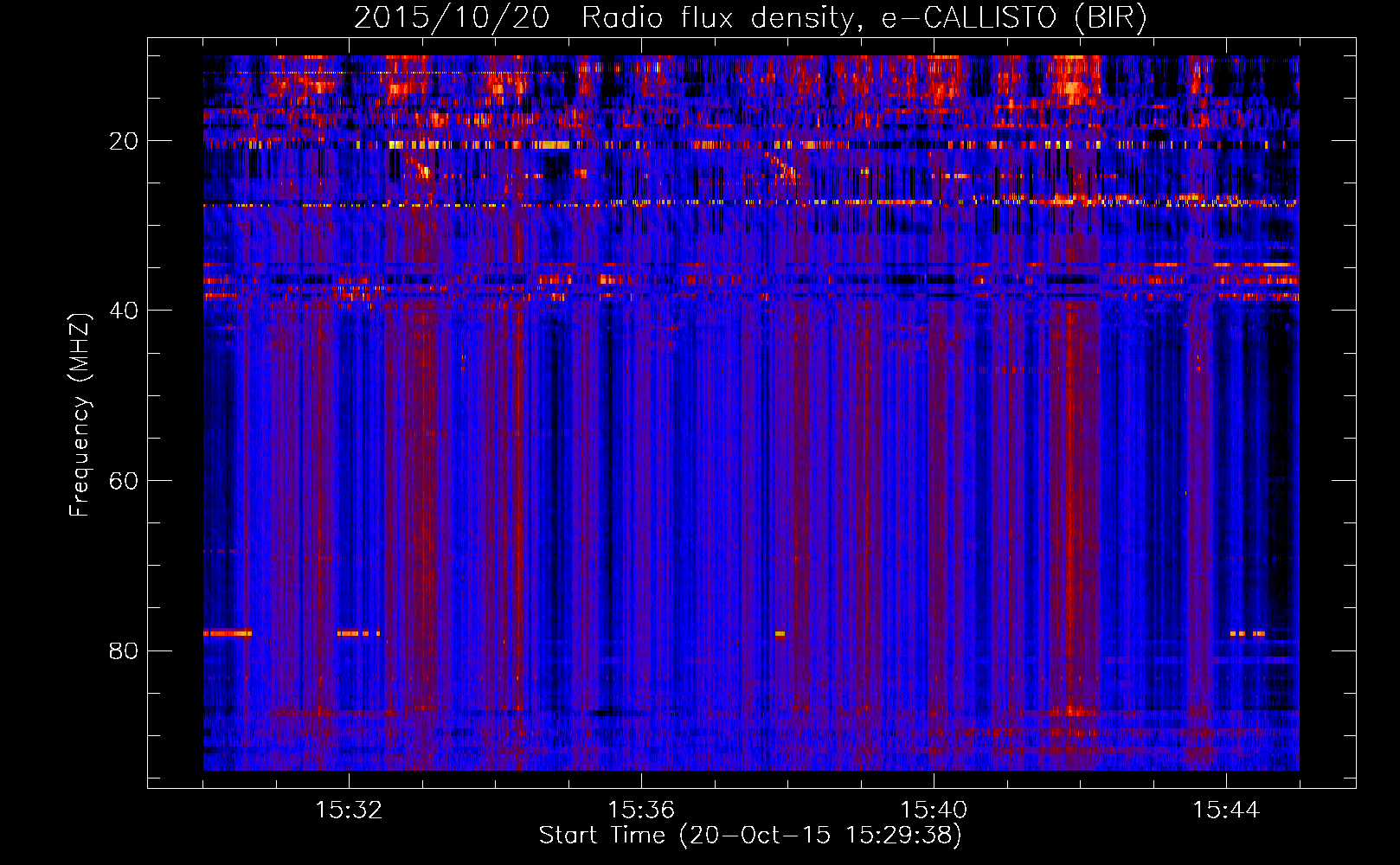The height and width of the screenshot is (865, 1400).
Task: Click the date '2015/10/20' in the title
Action: click(452, 18)
